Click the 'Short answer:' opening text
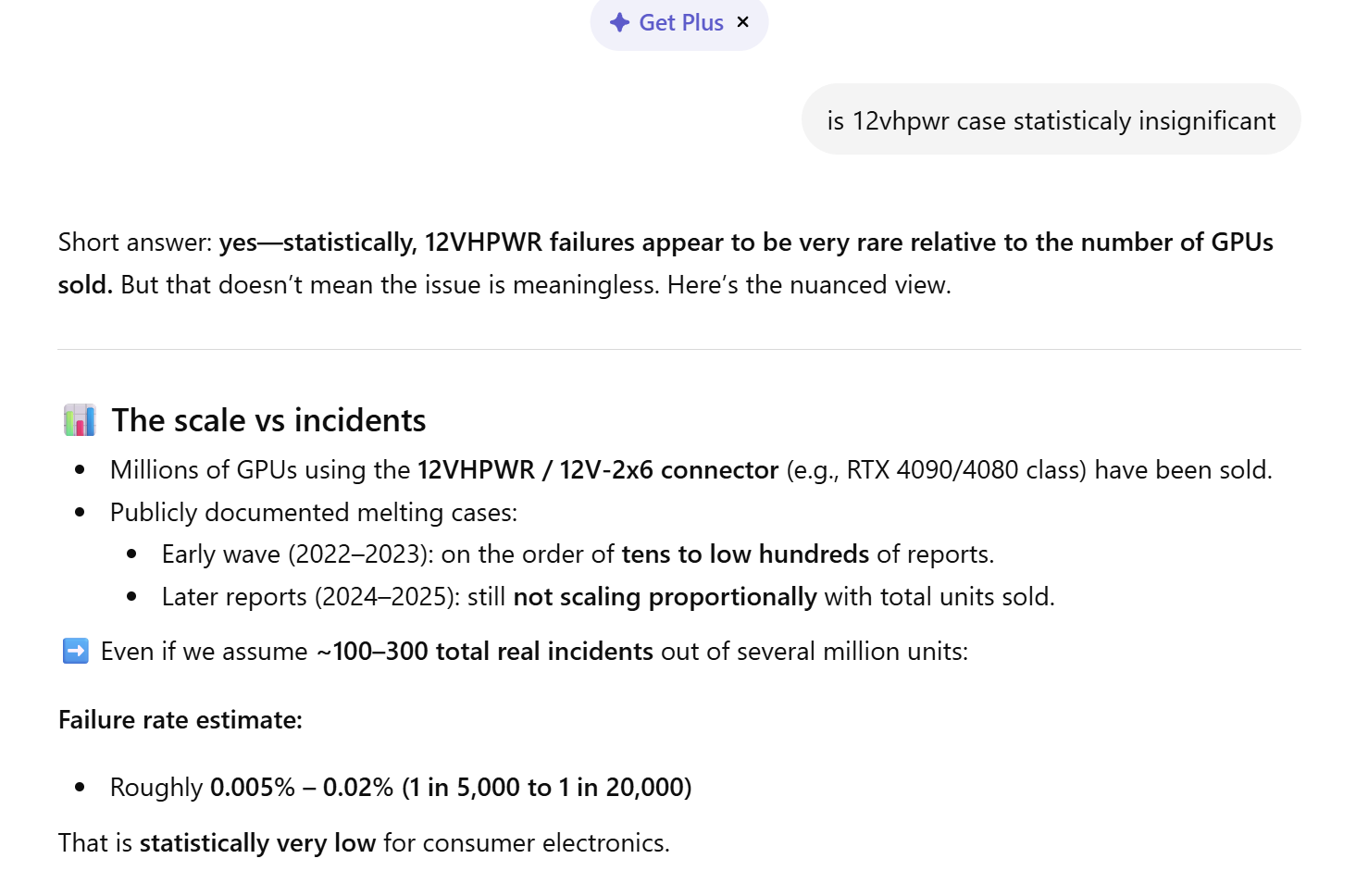 tap(135, 243)
